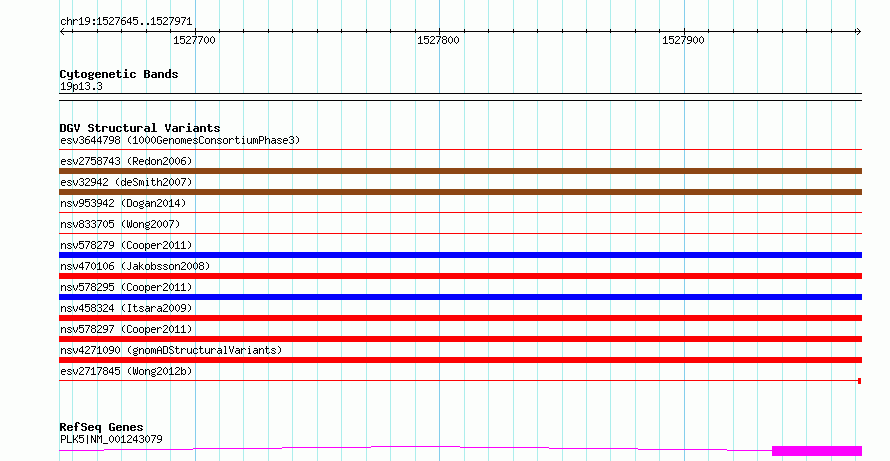Click the thin red line under nsv833705
The width and height of the screenshot is (890, 461).
pos(460,234)
